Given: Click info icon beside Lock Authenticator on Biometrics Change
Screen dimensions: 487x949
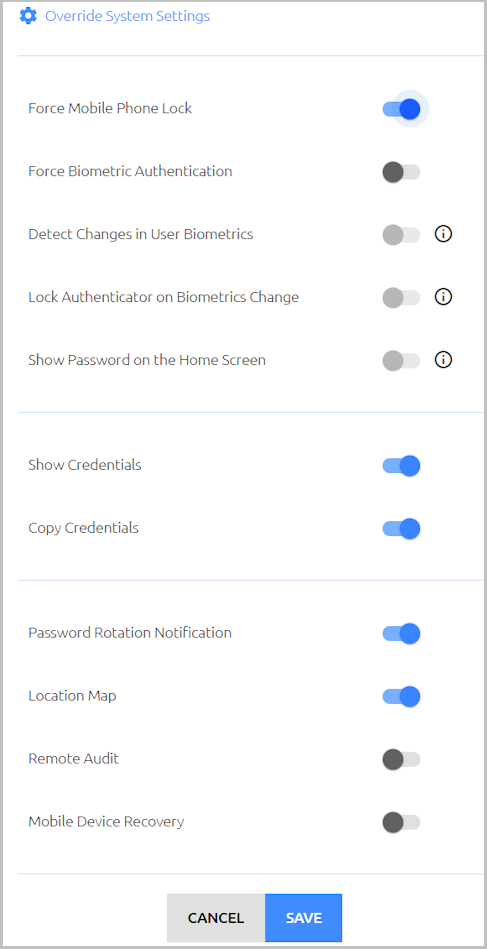Looking at the screenshot, I should point(443,297).
